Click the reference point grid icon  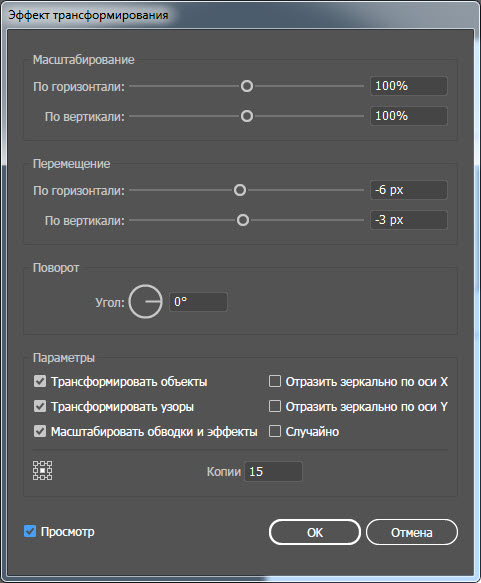[x=42, y=470]
